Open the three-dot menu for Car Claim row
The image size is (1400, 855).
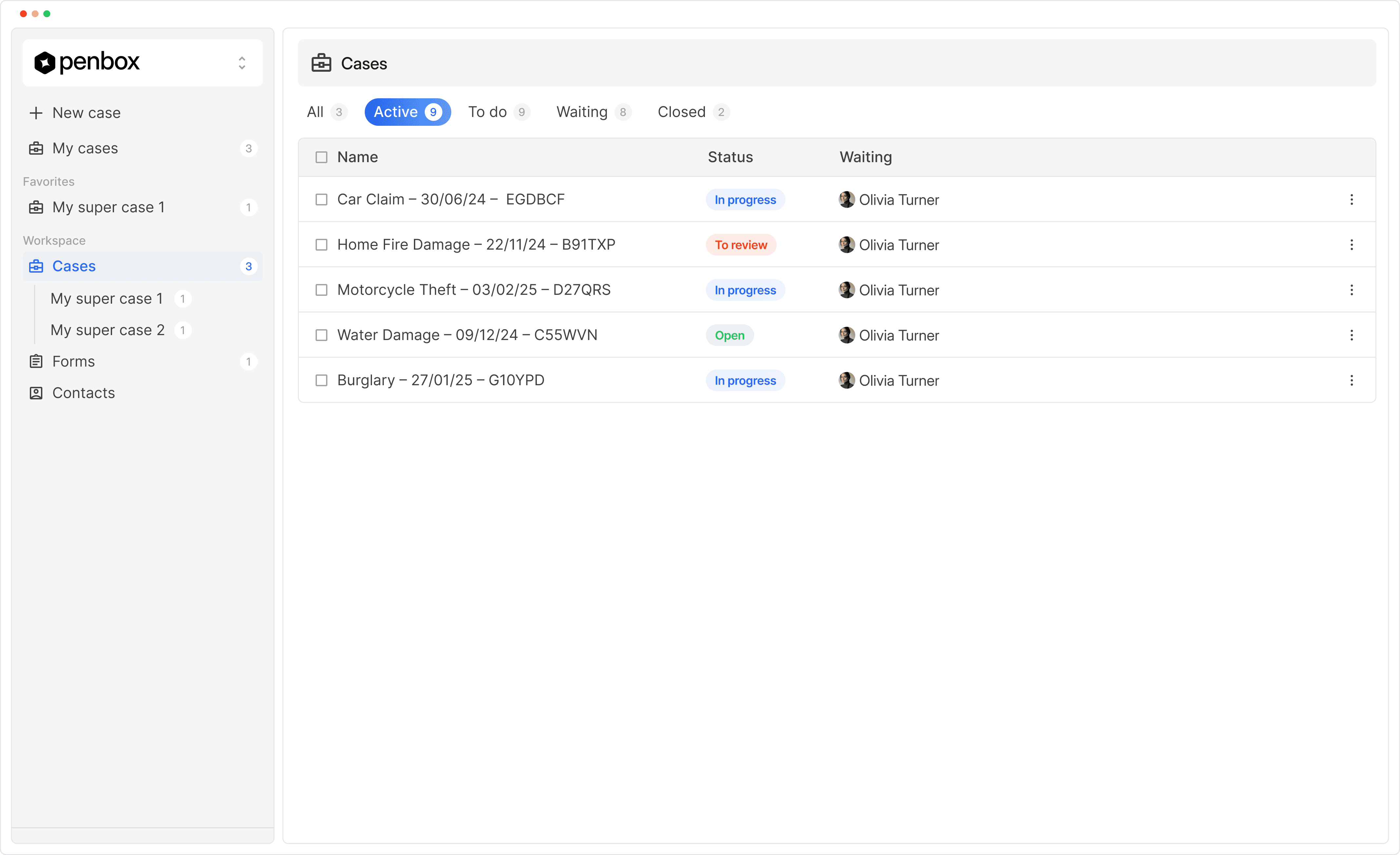tap(1351, 199)
